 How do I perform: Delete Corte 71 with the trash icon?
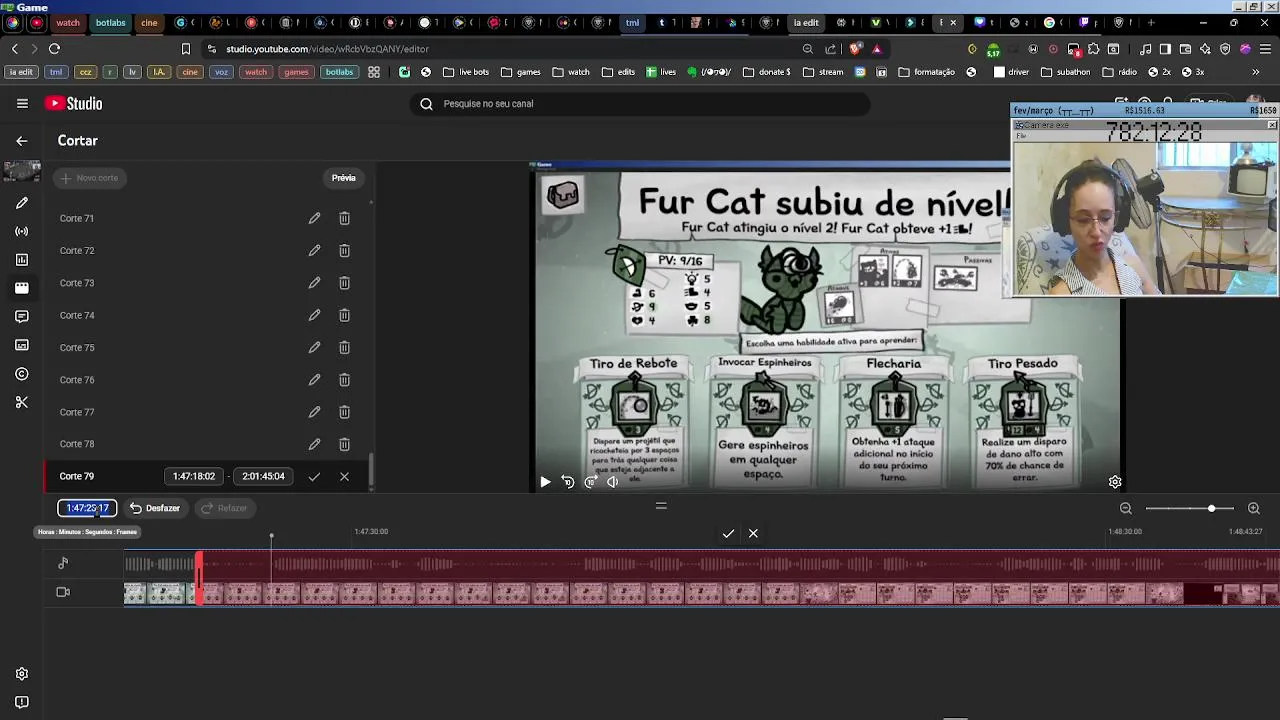click(344, 218)
